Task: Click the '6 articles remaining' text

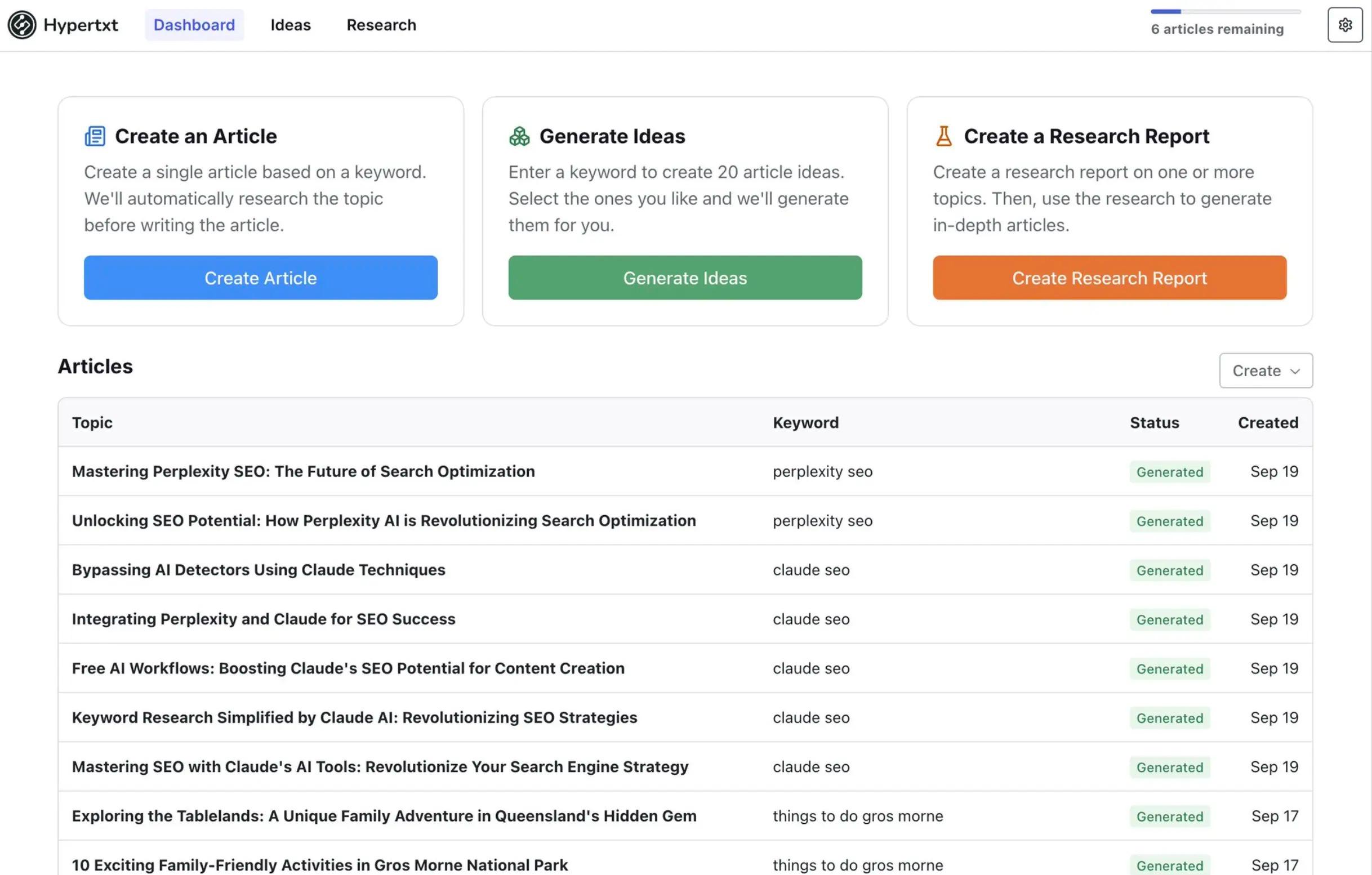Action: [1217, 29]
